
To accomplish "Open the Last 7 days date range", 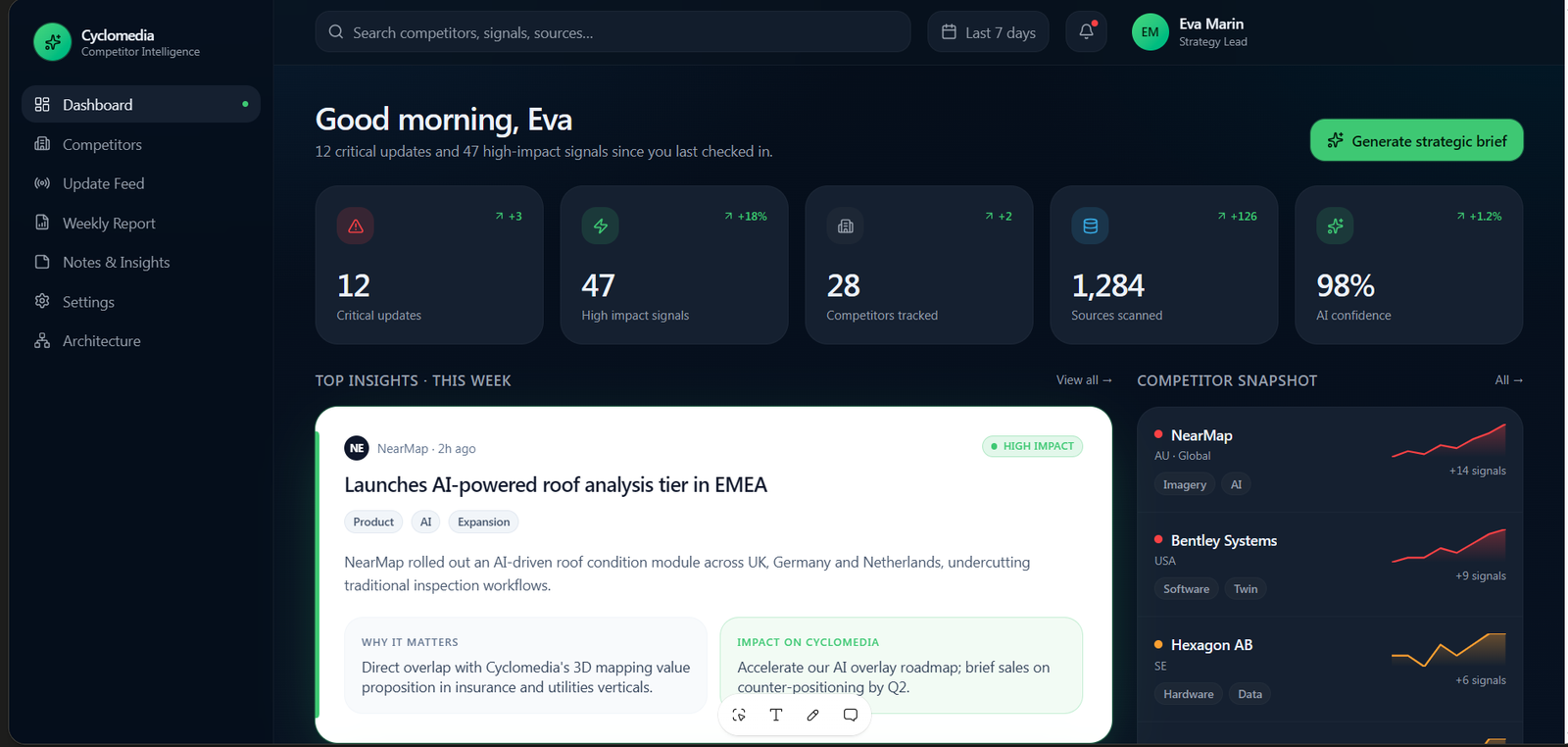I will pos(988,32).
